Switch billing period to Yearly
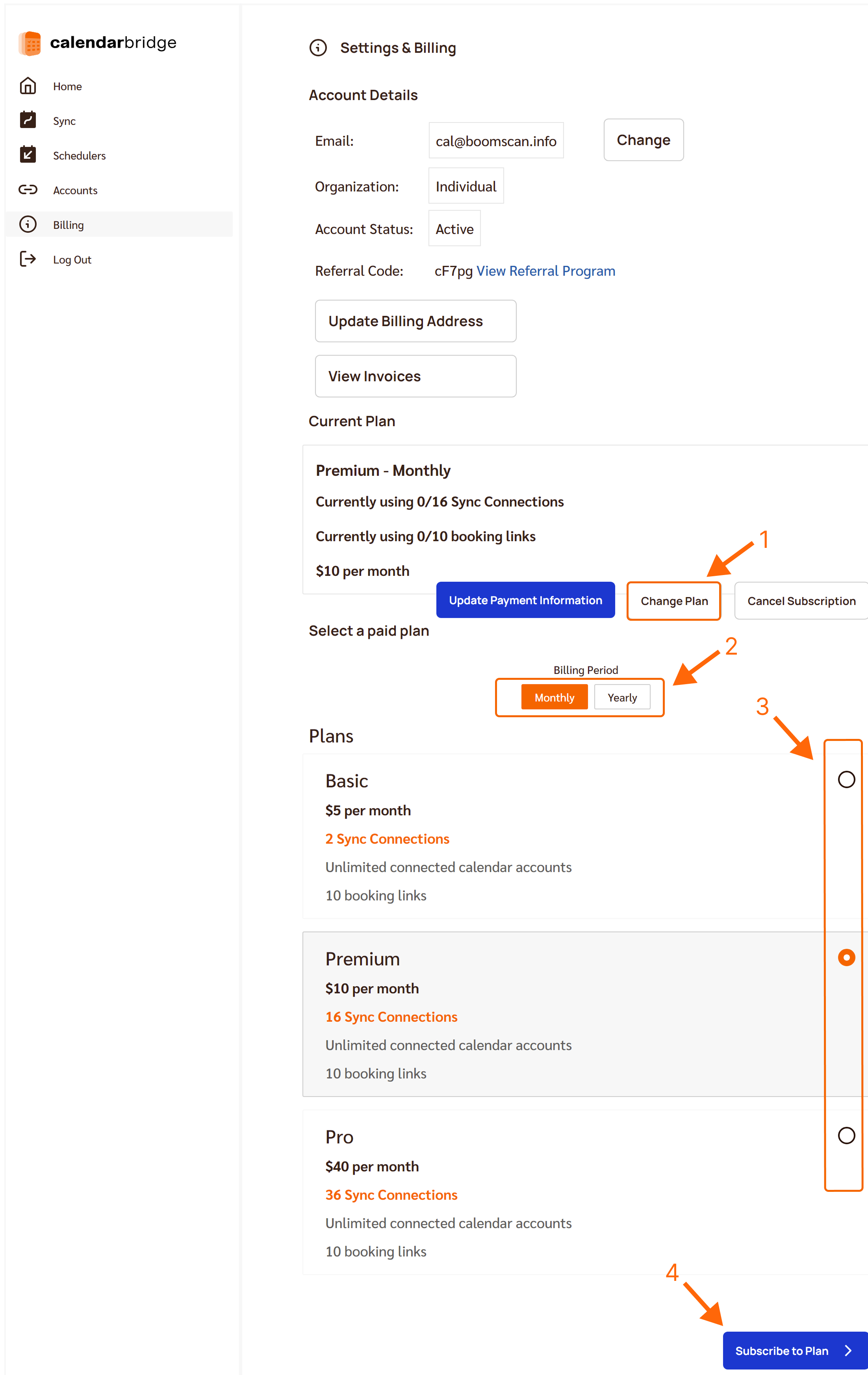This screenshot has height=1375, width=868. 622,697
